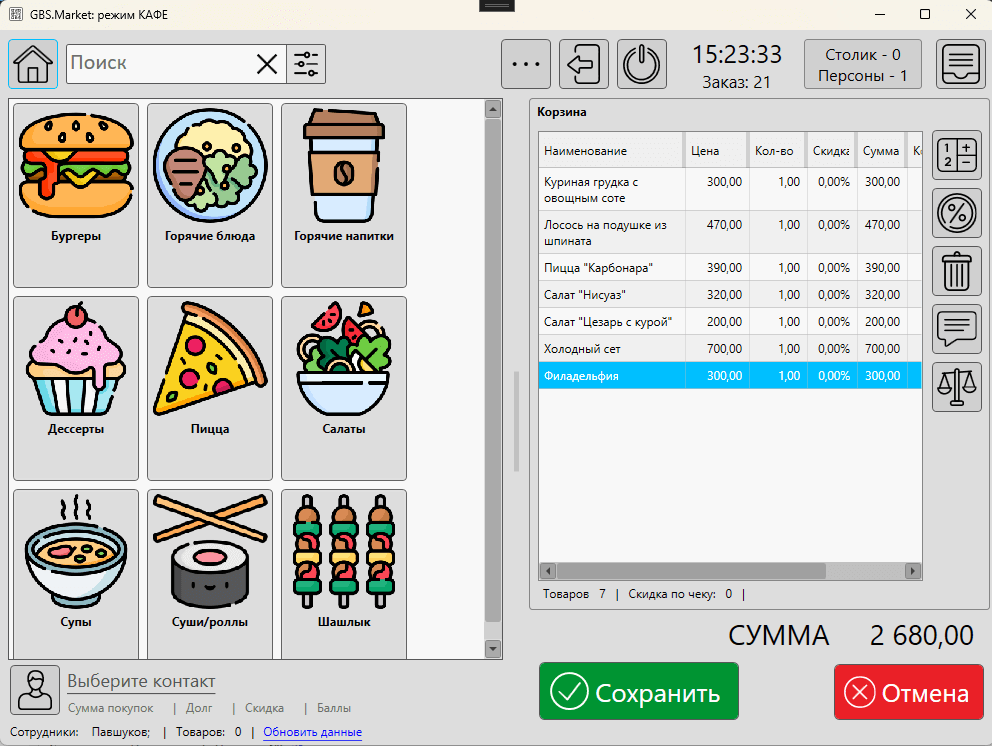Image resolution: width=992 pixels, height=746 pixels.
Task: Select Холодный сет row in cart
Action: 610,349
